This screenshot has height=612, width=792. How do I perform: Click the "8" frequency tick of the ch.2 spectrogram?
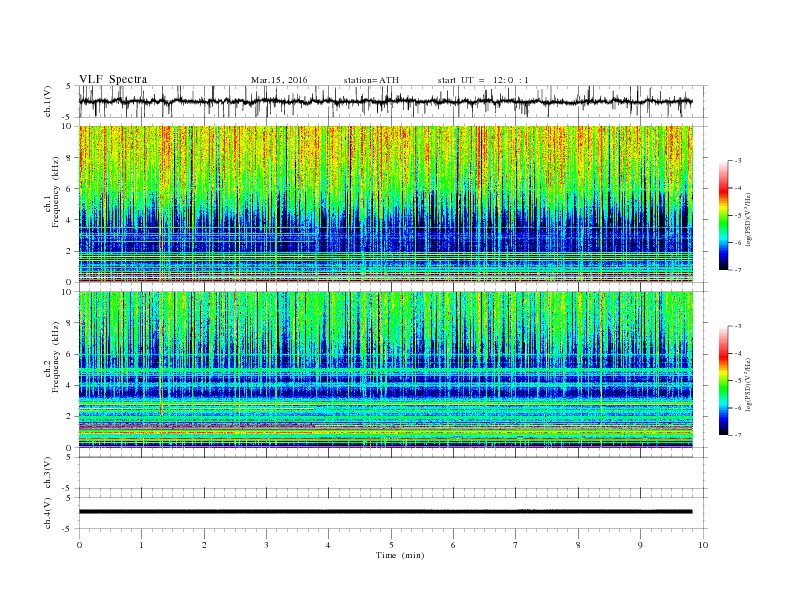pos(70,323)
